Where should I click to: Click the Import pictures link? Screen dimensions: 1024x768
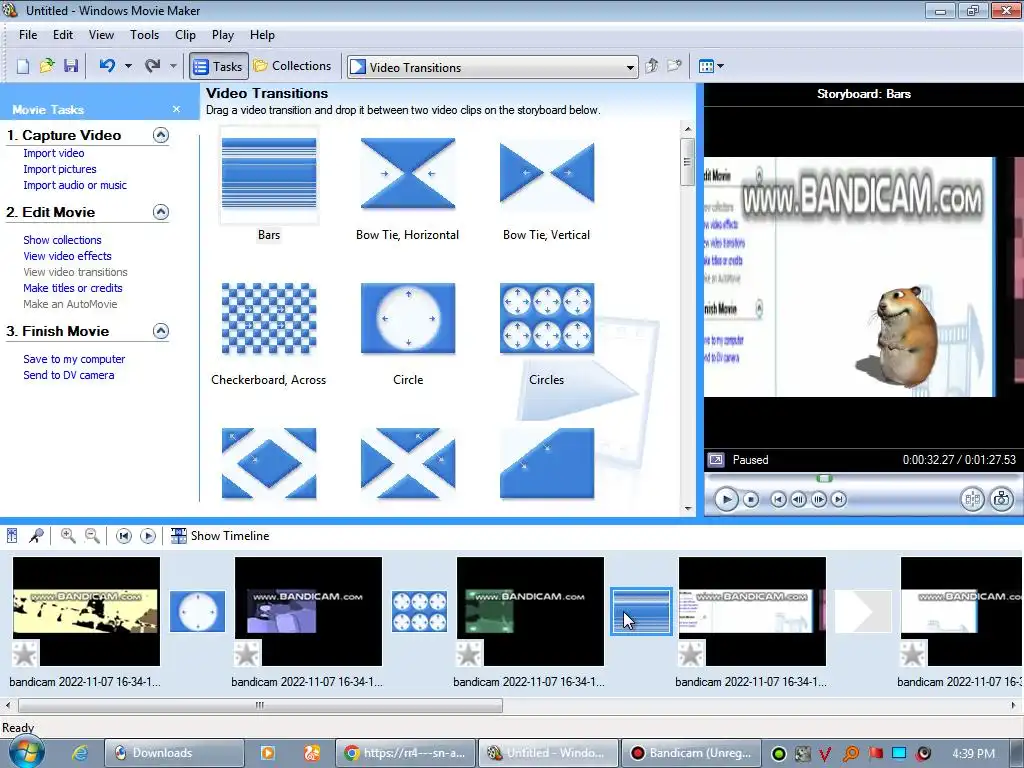[59, 169]
